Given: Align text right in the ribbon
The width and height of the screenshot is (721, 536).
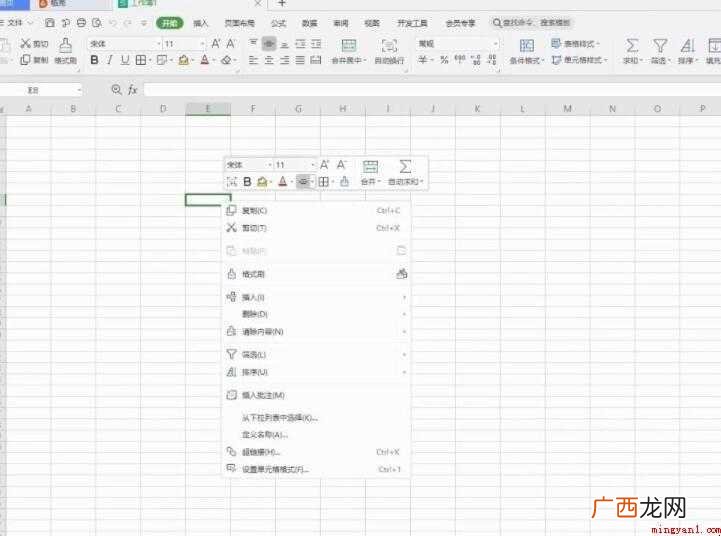Looking at the screenshot, I should pyautogui.click(x=285, y=60).
